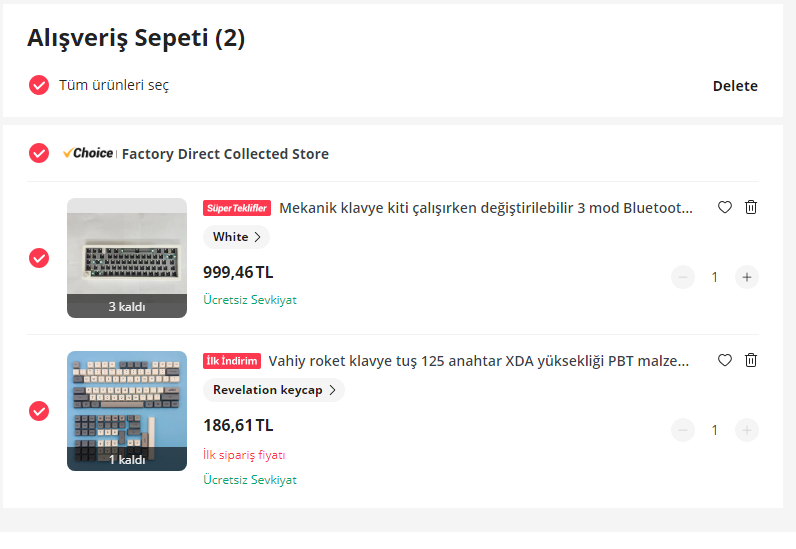Open Factory Direct Collected Store page
796x549 pixels.
pyautogui.click(x=225, y=154)
